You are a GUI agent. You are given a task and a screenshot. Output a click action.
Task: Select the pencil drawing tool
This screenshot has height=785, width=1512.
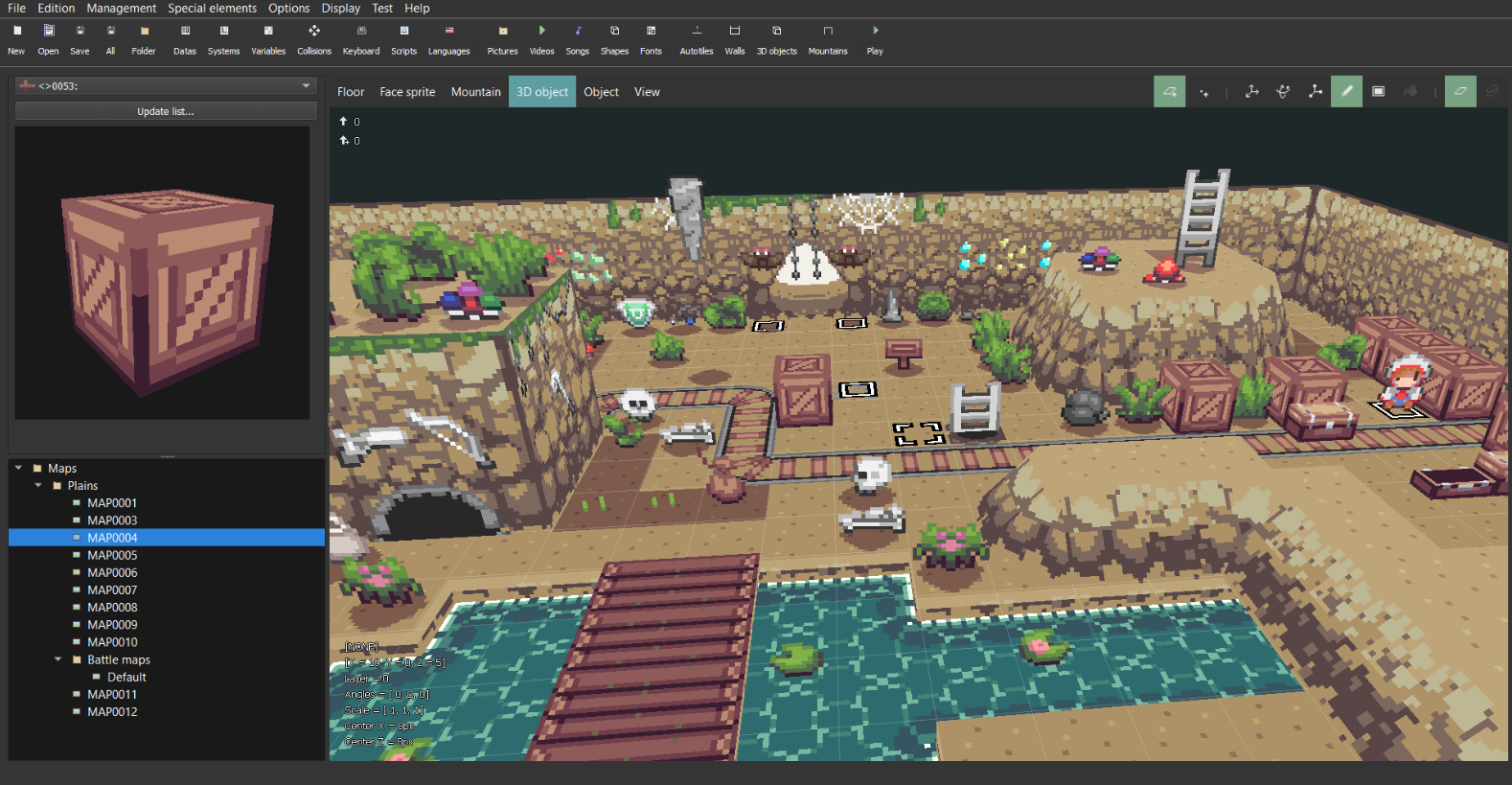pos(1346,91)
